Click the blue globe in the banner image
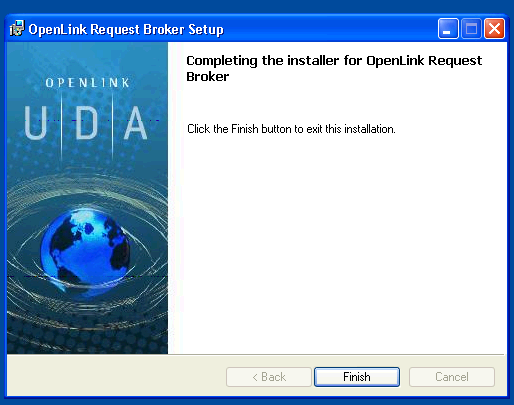The height and width of the screenshot is (405, 514). pyautogui.click(x=85, y=248)
